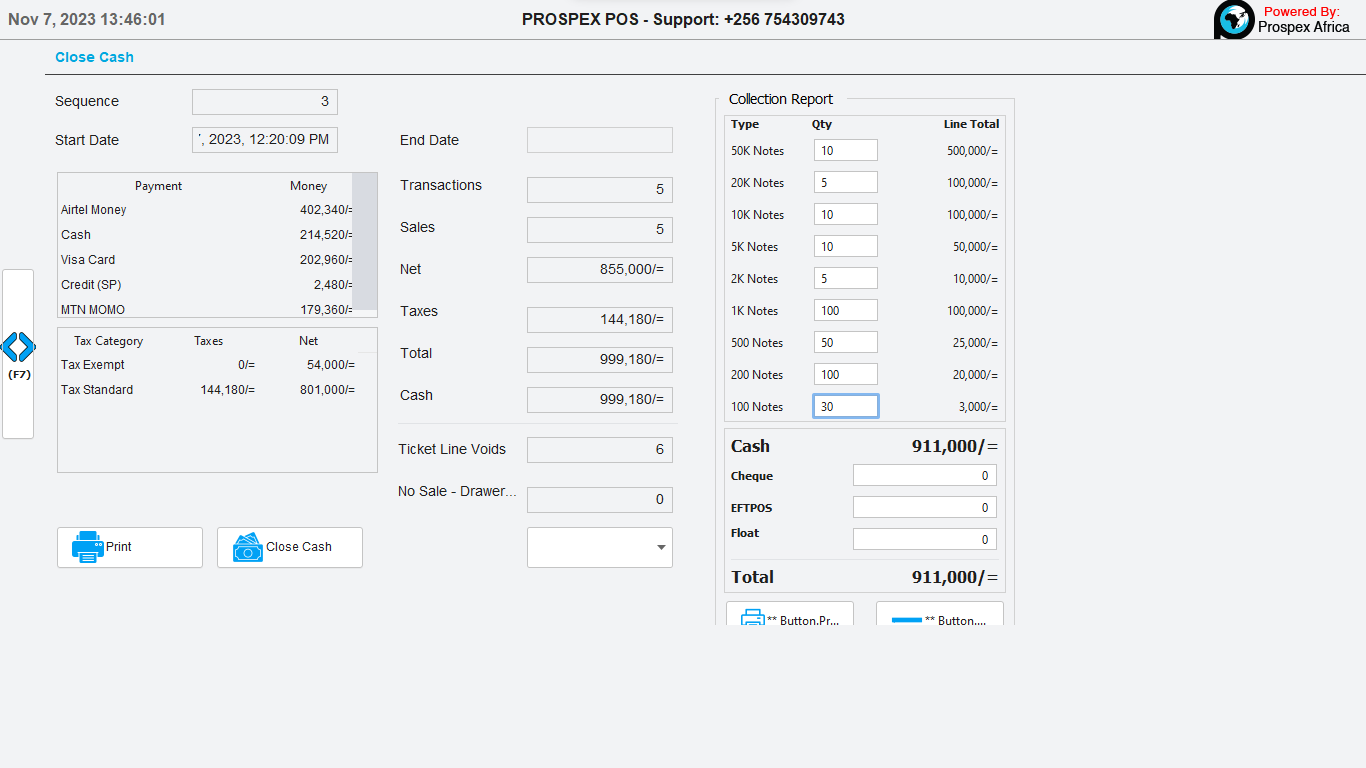This screenshot has width=1366, height=768.
Task: Click the Float amount field
Action: click(924, 539)
